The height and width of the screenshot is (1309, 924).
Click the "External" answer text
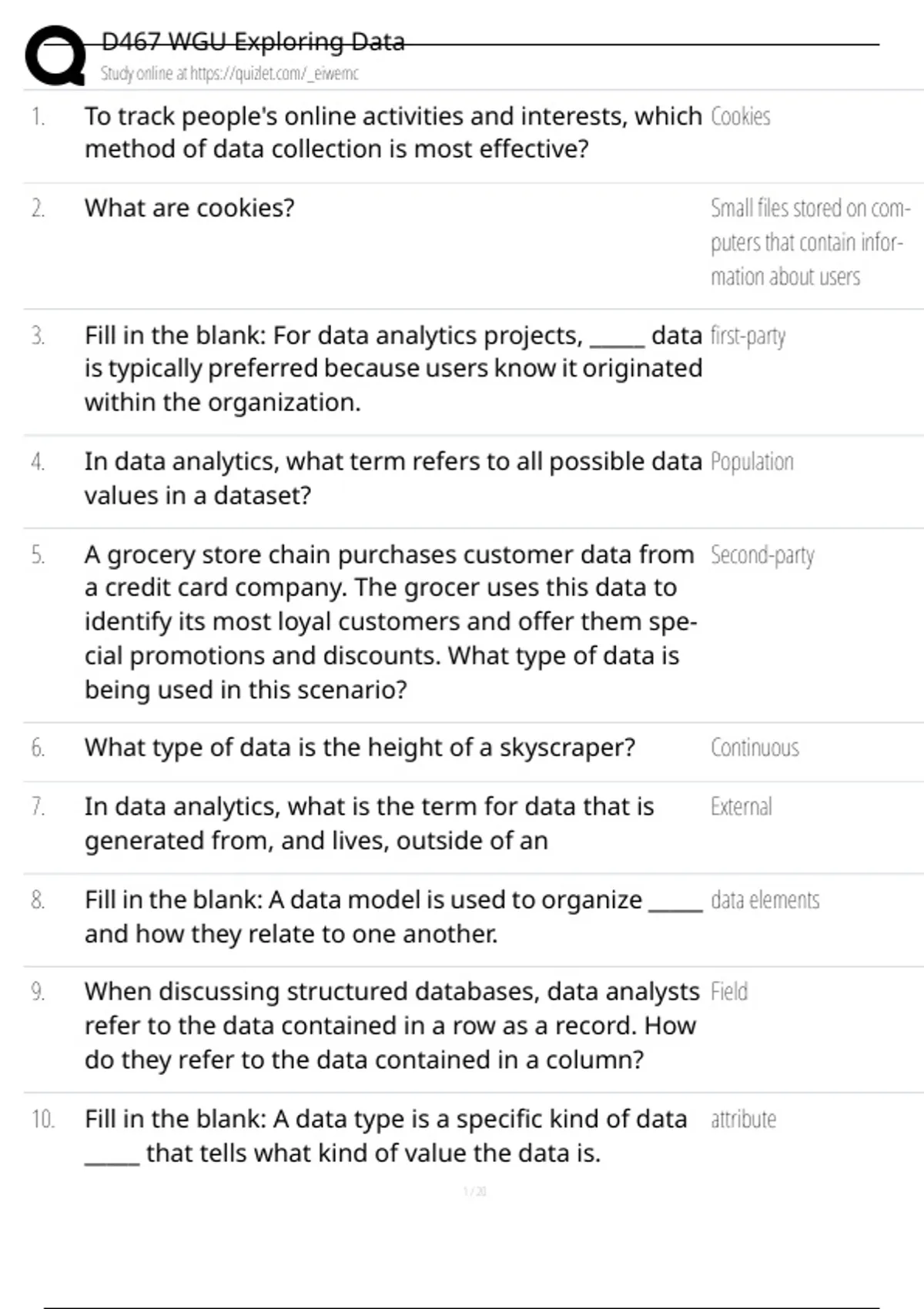point(741,807)
